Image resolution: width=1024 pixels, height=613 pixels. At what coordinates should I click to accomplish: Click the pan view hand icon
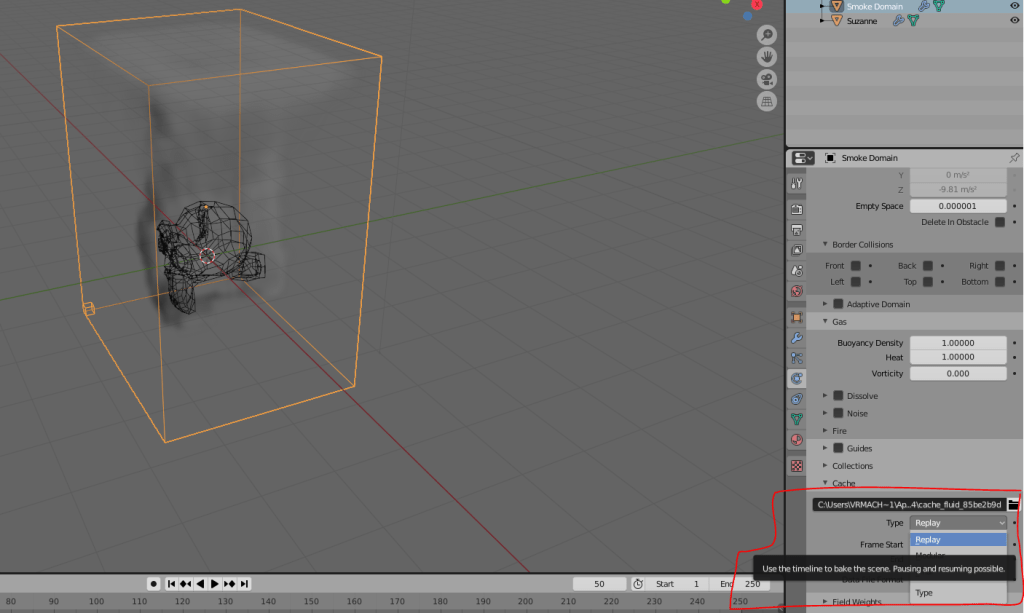(x=767, y=57)
